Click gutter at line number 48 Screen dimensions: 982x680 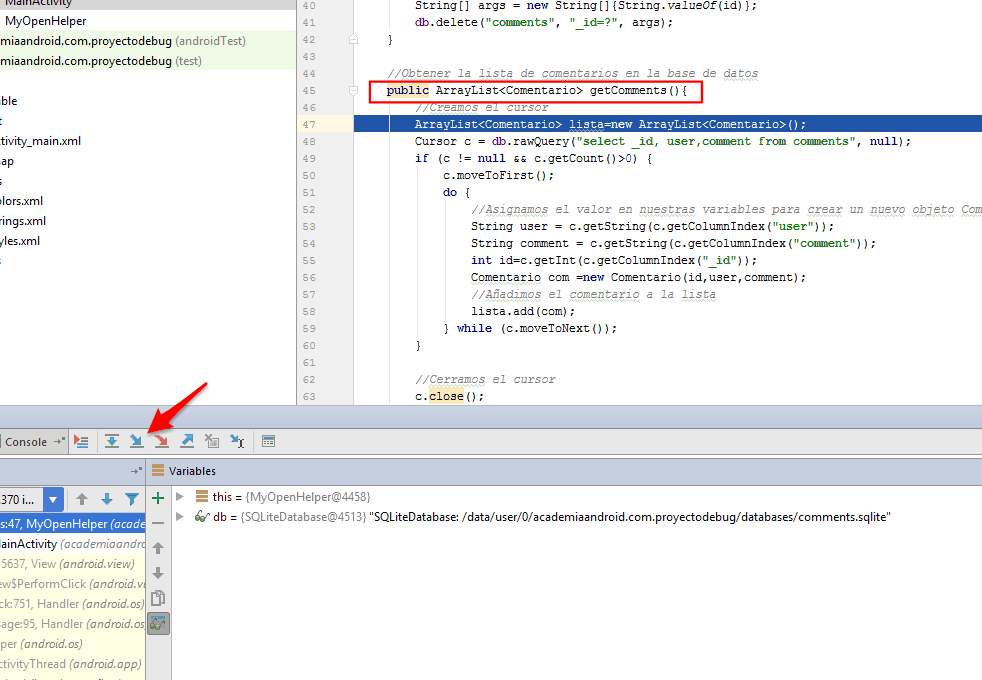tap(309, 142)
